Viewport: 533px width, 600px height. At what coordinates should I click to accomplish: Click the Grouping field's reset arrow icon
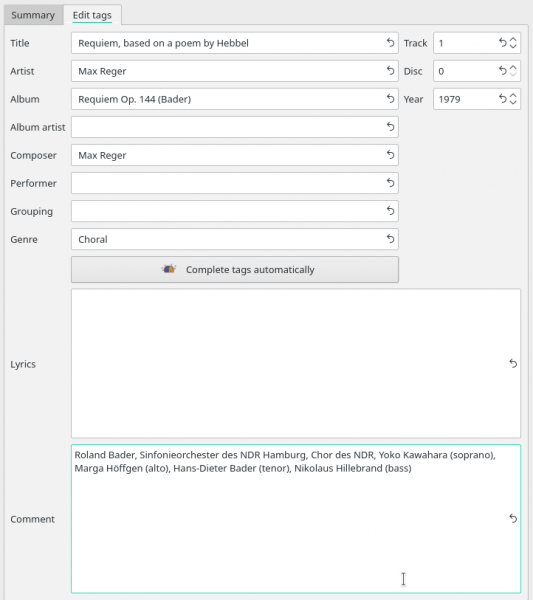pyautogui.click(x=390, y=211)
